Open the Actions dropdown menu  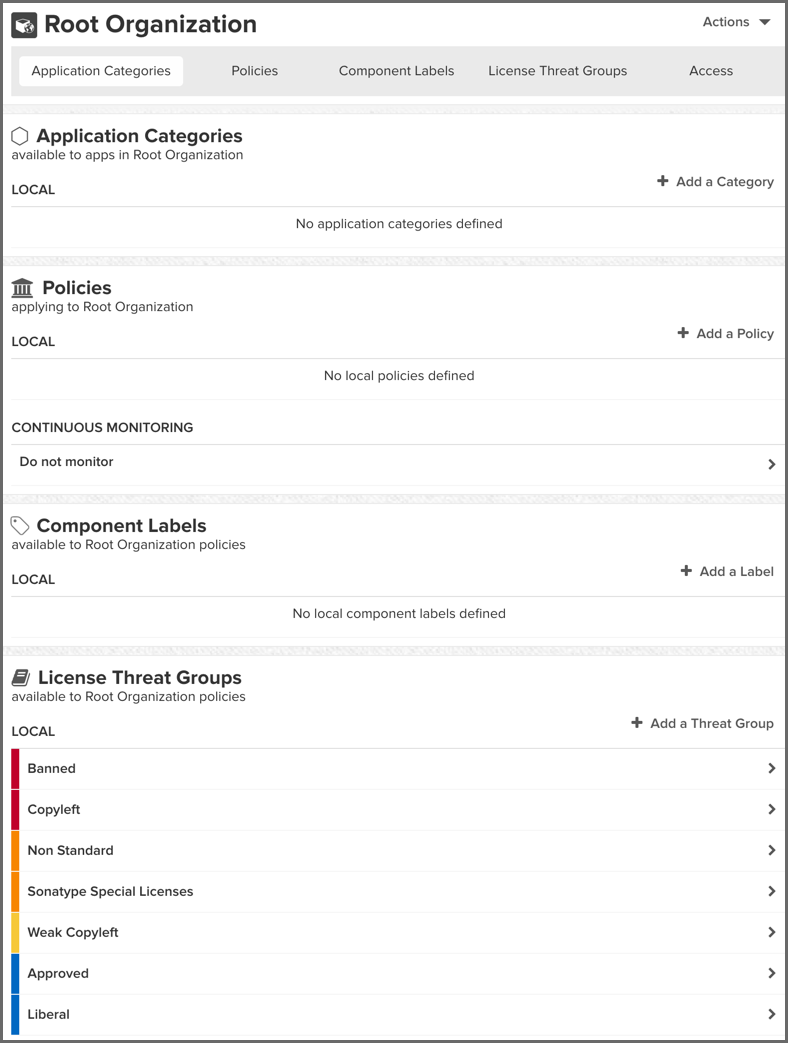click(735, 21)
